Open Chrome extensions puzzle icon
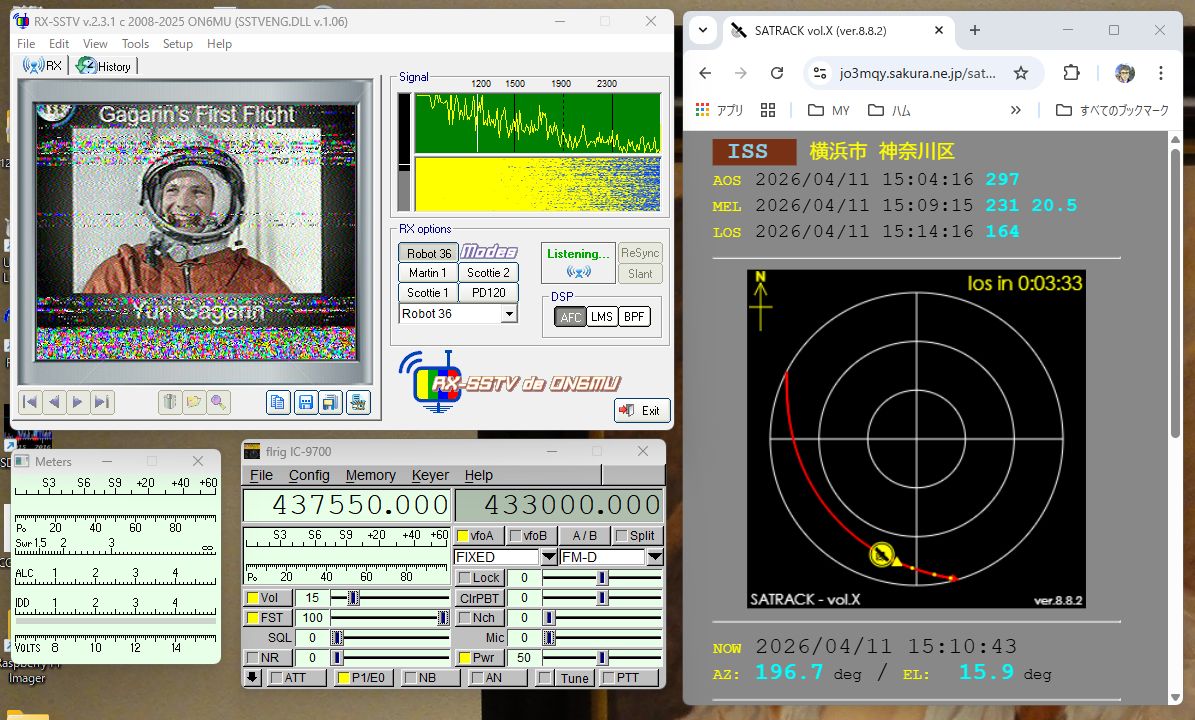 pos(1072,73)
